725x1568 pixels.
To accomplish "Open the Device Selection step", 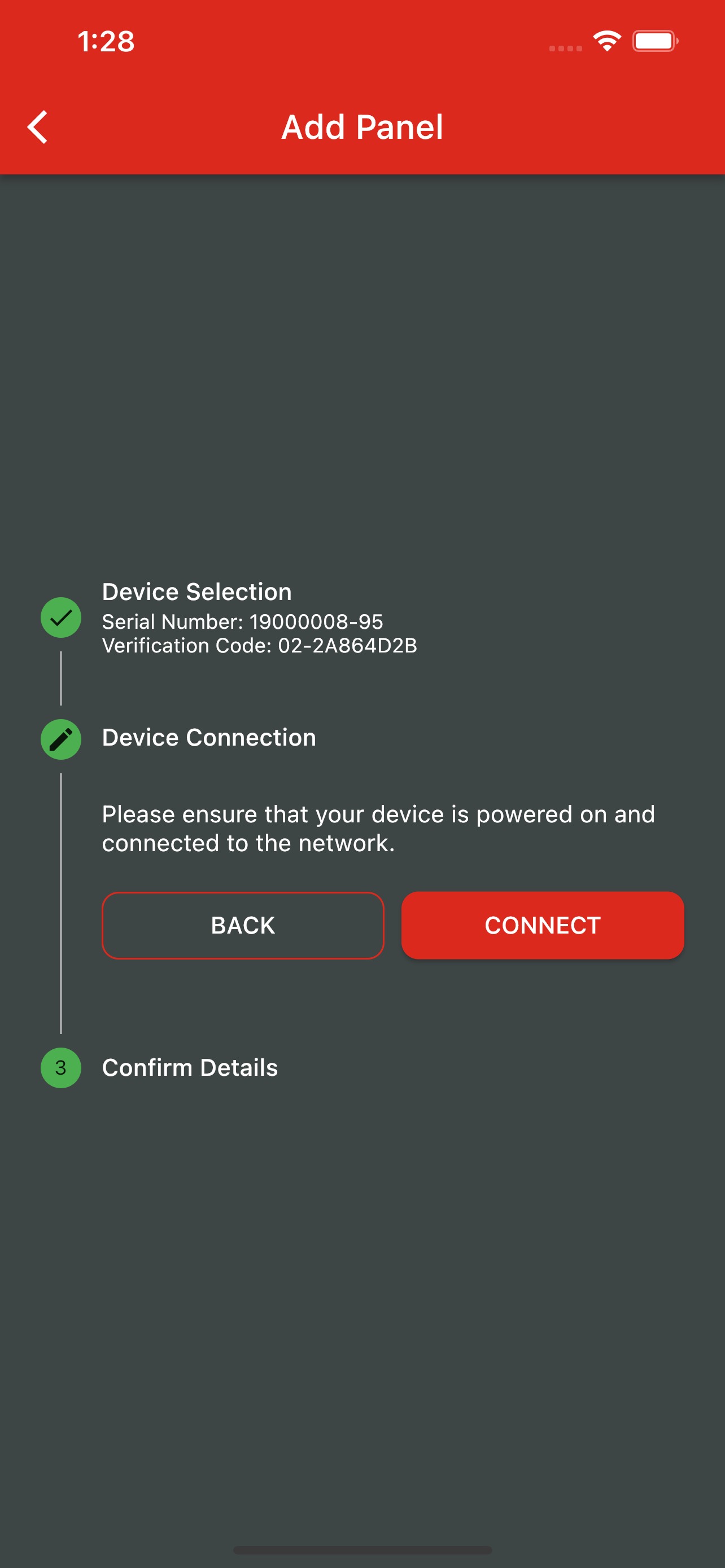I will pyautogui.click(x=196, y=592).
